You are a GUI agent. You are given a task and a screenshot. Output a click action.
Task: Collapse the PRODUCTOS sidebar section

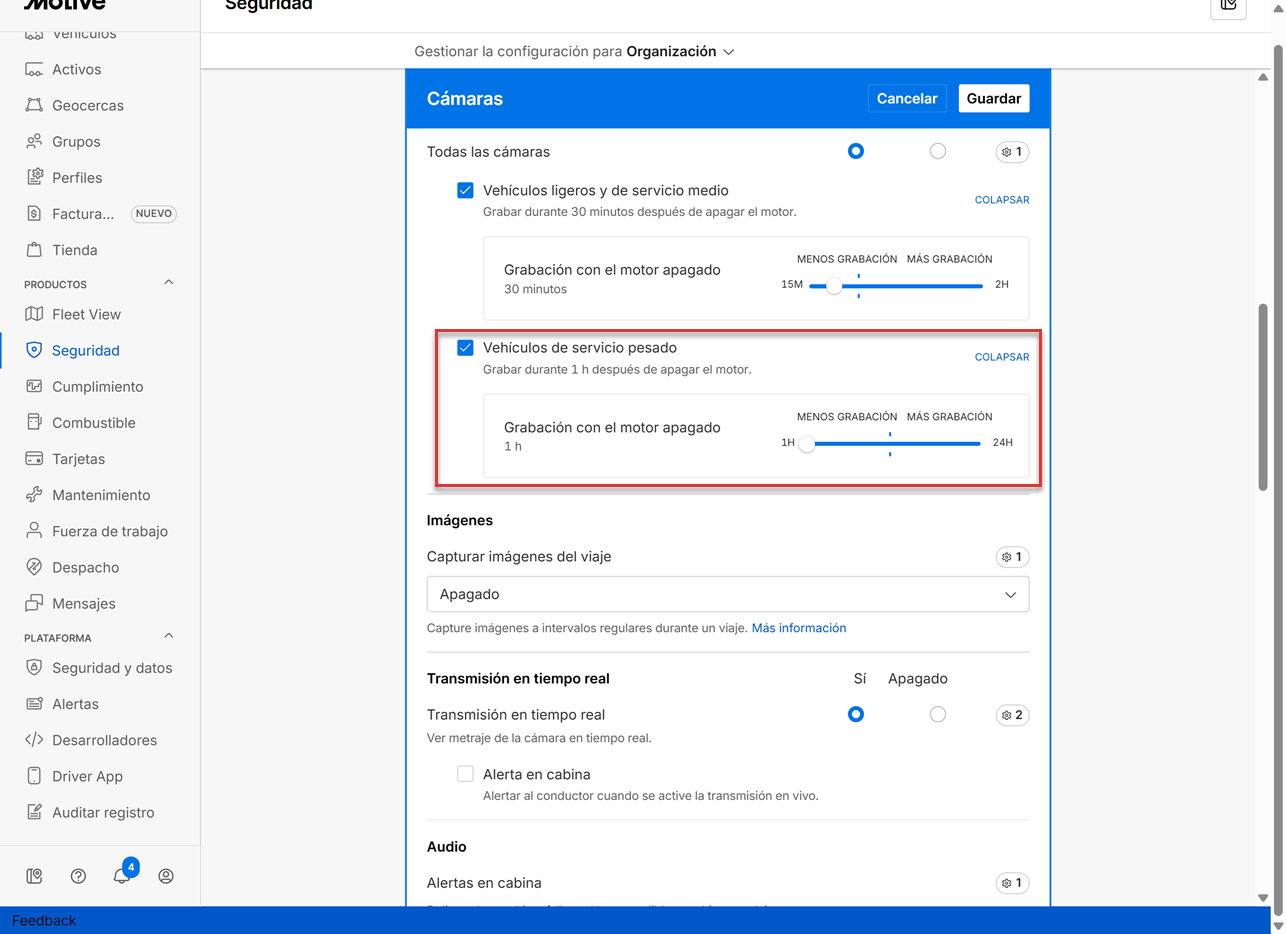[x=168, y=283]
